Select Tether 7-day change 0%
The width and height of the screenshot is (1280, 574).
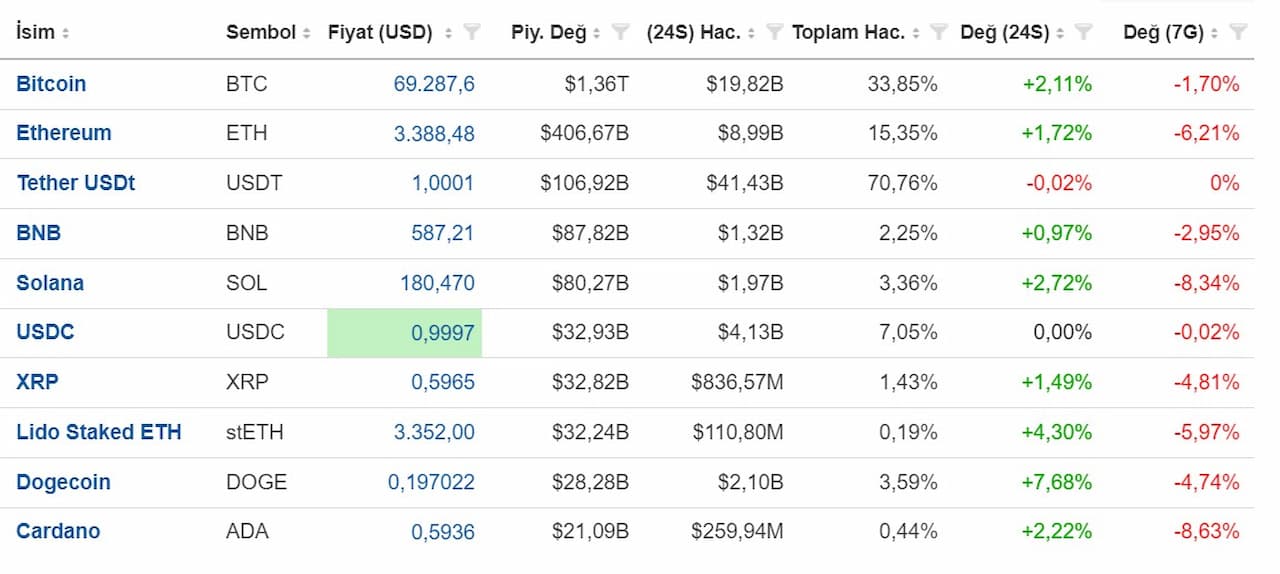tap(1225, 183)
